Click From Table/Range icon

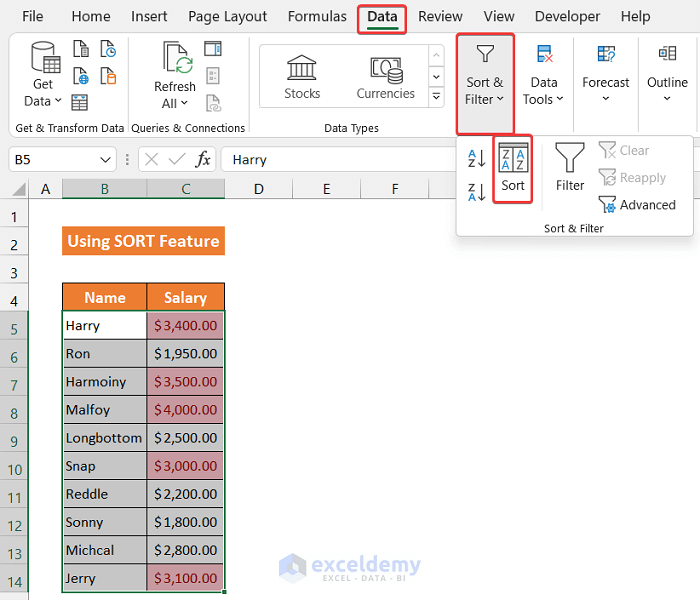click(x=79, y=103)
